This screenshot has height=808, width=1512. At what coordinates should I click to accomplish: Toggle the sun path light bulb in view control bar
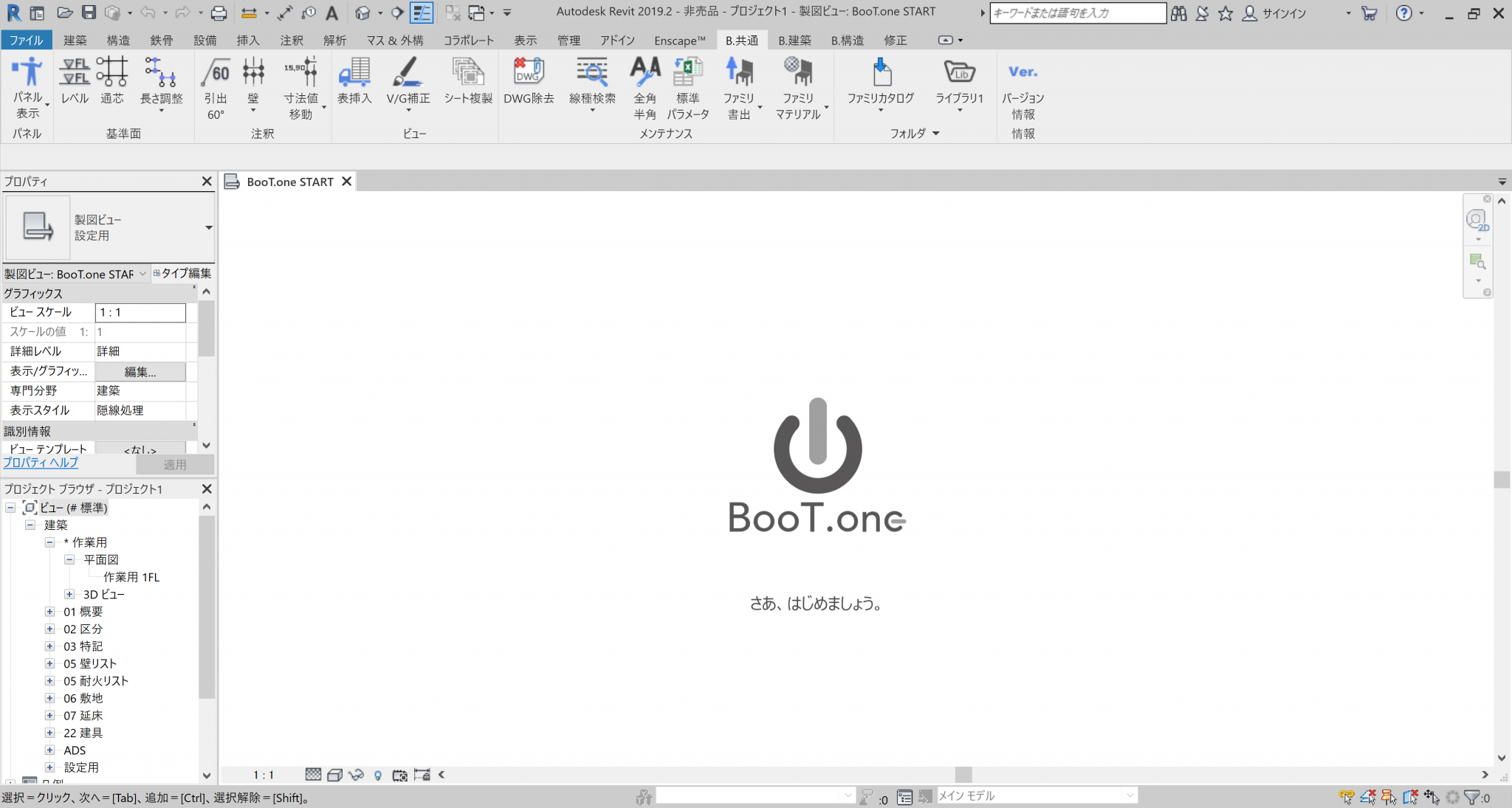point(378,775)
